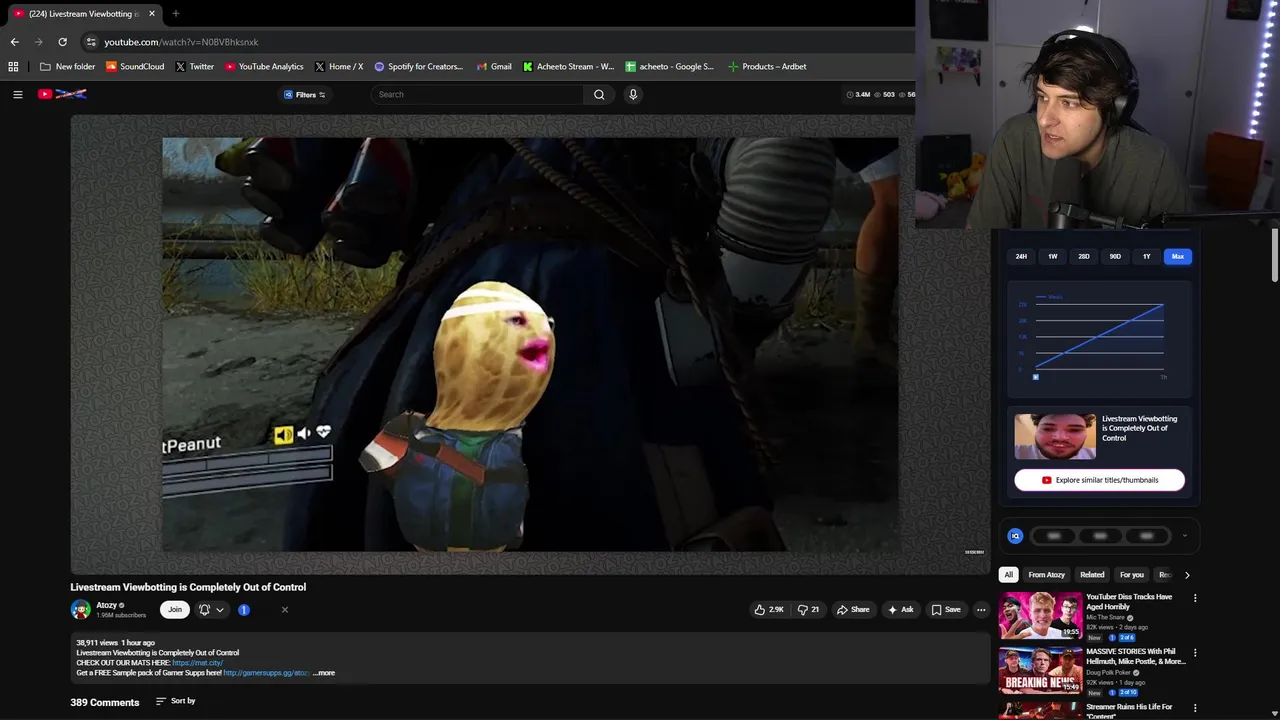Close the Livestream Viewbotting tab
1280x720 pixels.
click(152, 13)
